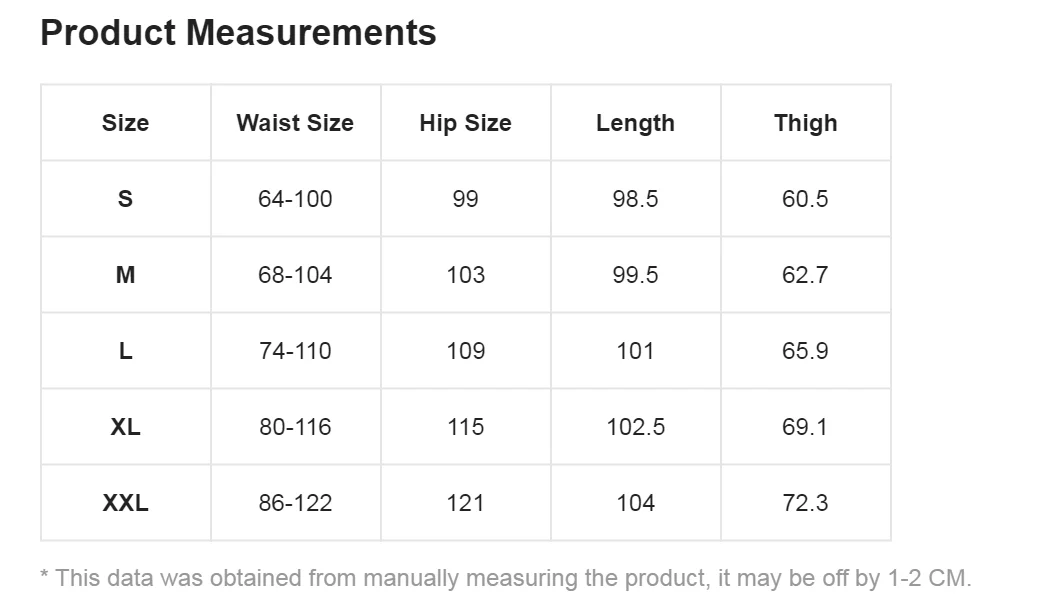Screen dimensions: 1054x607
Task: Select the XXL size row label
Action: pos(125,503)
